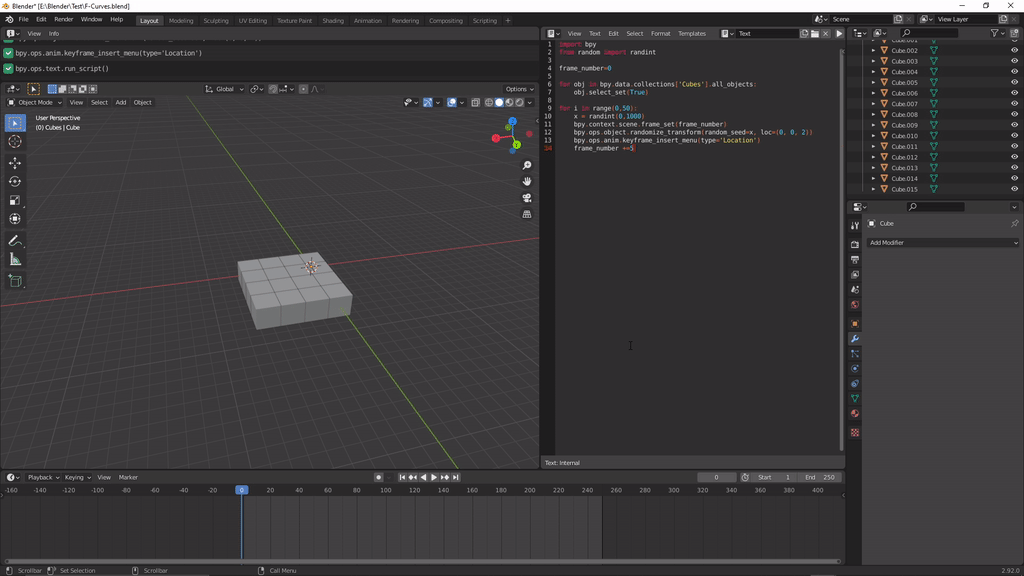Image resolution: width=1024 pixels, height=576 pixels.
Task: Click the Add Cube tool
Action: pos(15,281)
